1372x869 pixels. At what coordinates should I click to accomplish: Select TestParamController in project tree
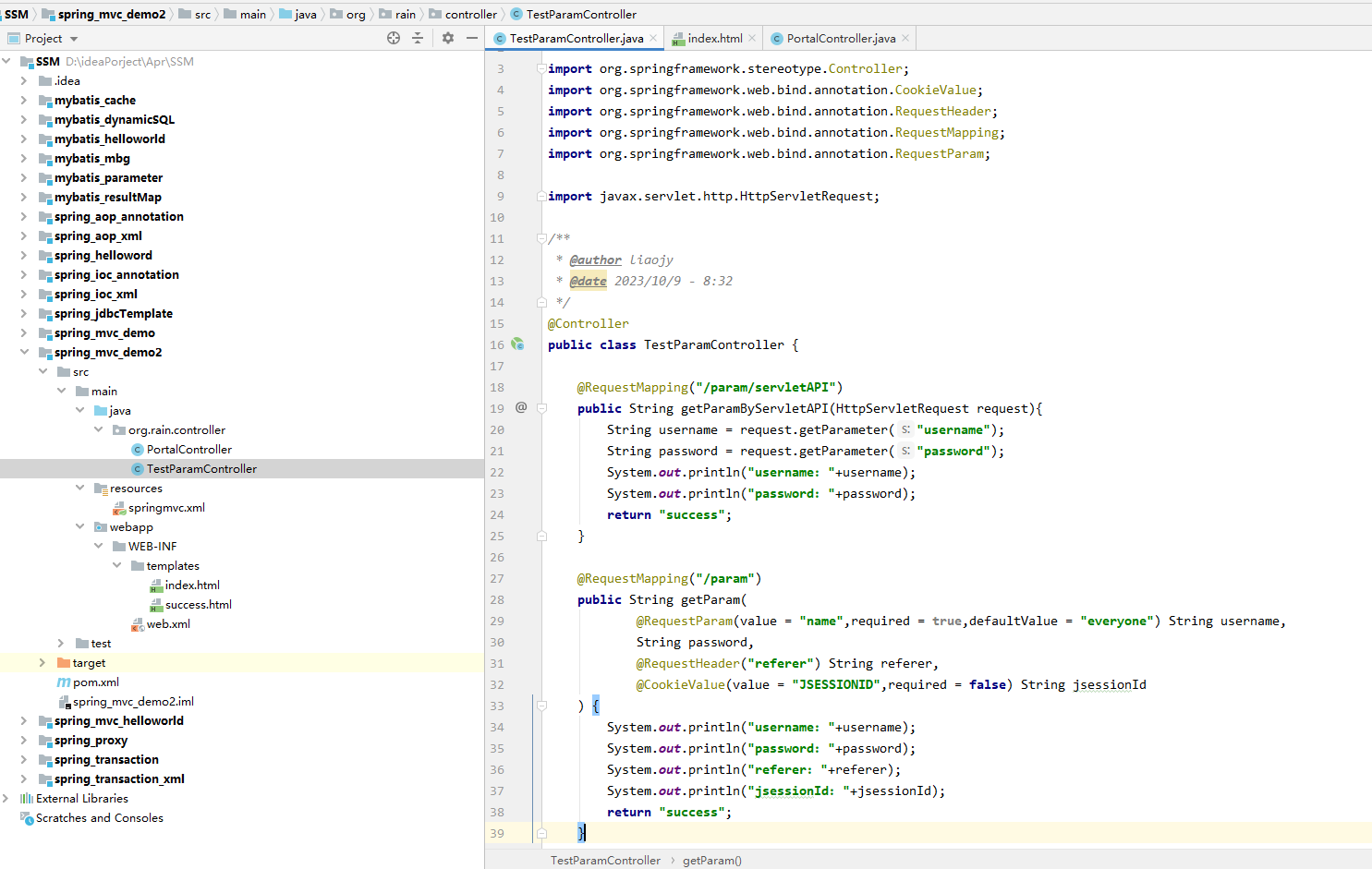point(201,469)
